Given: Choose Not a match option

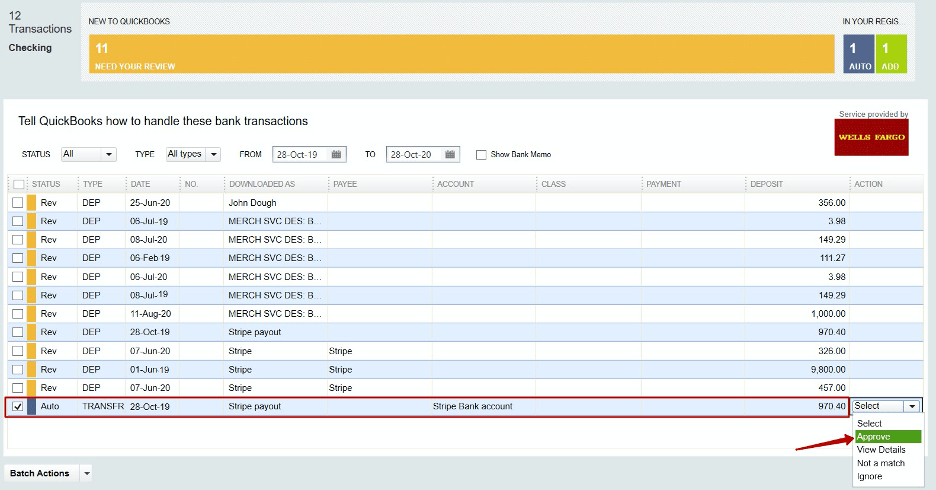Looking at the screenshot, I should [x=880, y=463].
